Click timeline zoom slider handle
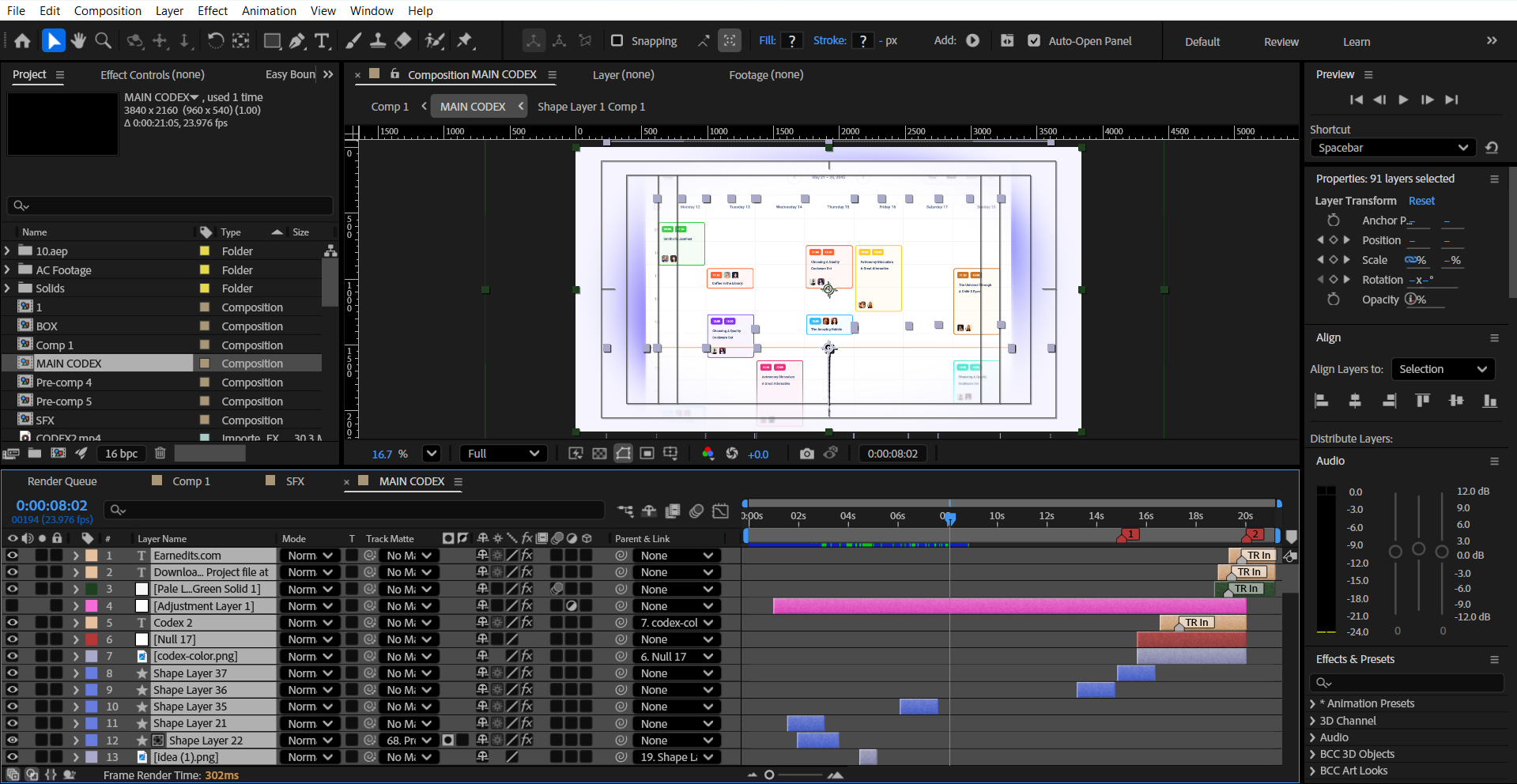 coord(769,775)
